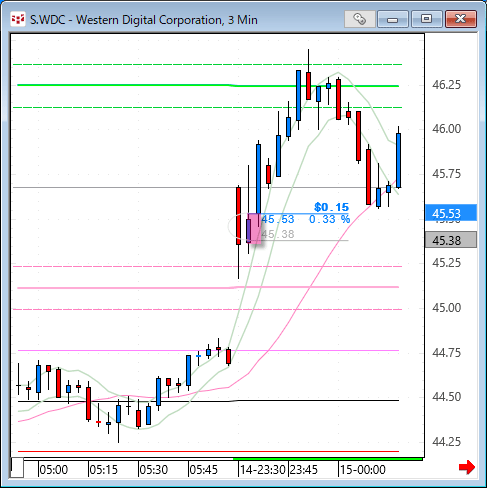Click the pink measurement box on chart
The image size is (487, 488).
(256, 229)
